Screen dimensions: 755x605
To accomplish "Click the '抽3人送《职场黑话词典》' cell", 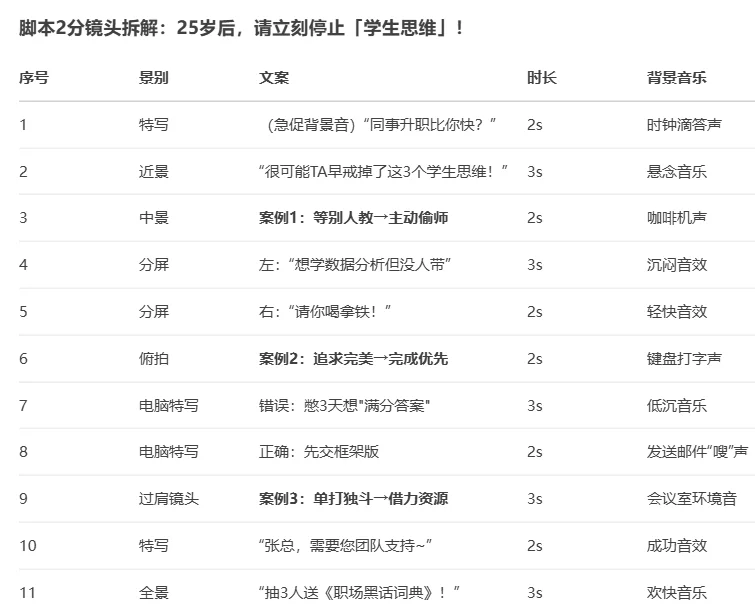I will [x=359, y=592].
